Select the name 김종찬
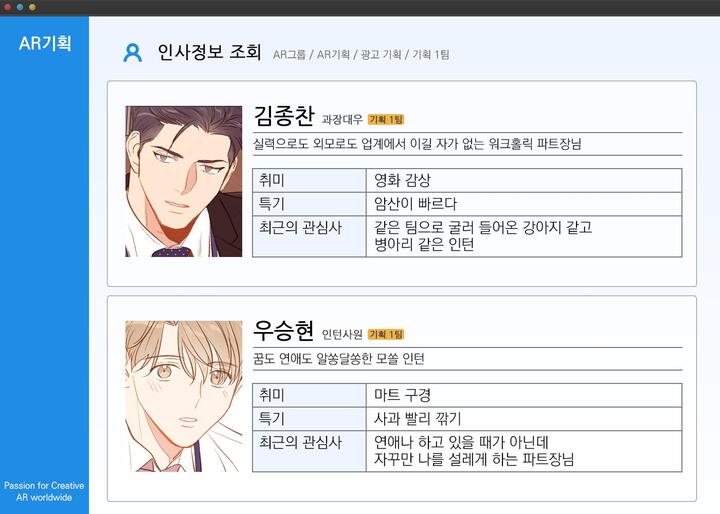Viewport: 720px width, 514px height. point(284,115)
